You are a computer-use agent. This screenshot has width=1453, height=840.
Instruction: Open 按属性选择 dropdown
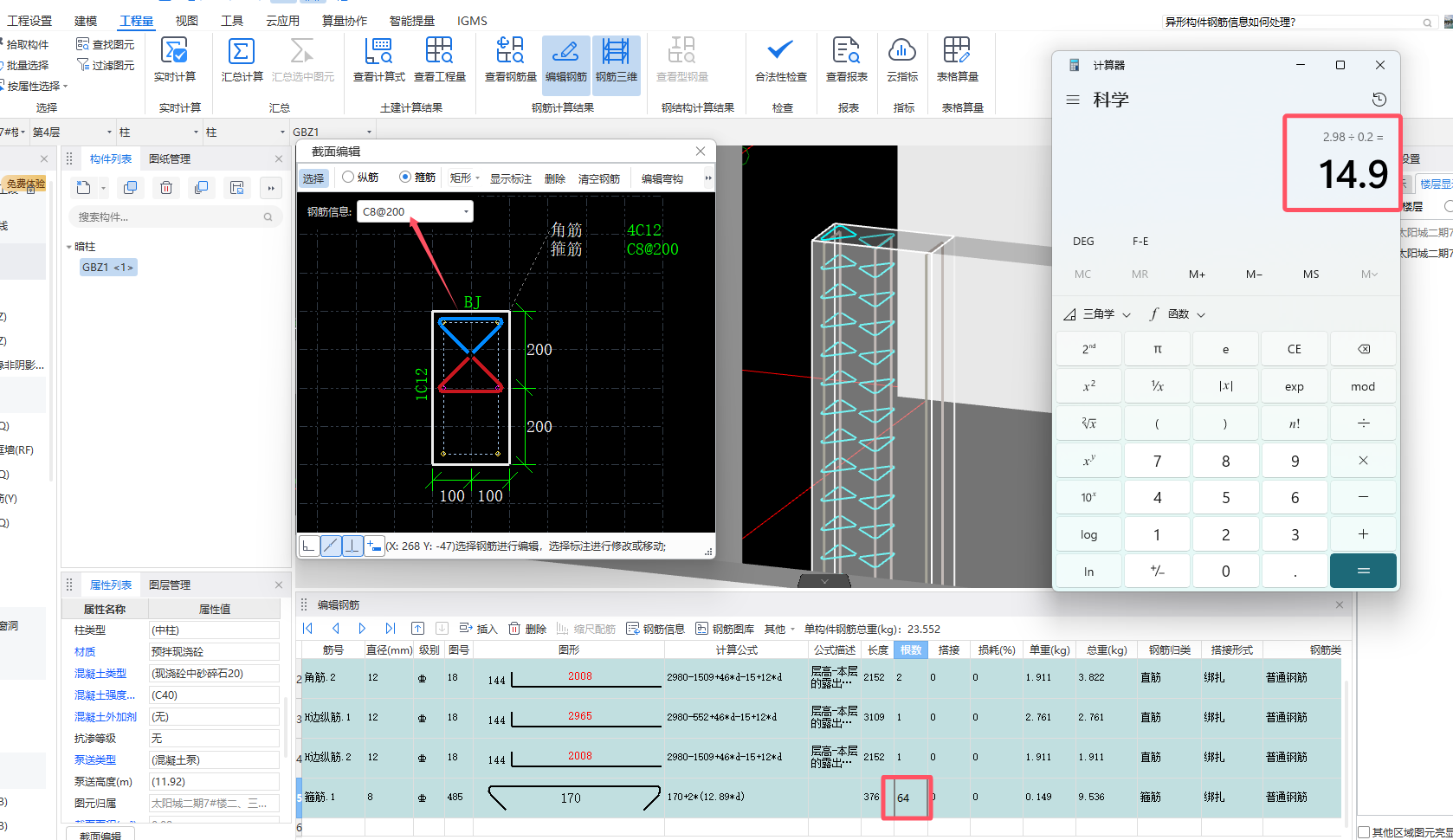[x=35, y=86]
